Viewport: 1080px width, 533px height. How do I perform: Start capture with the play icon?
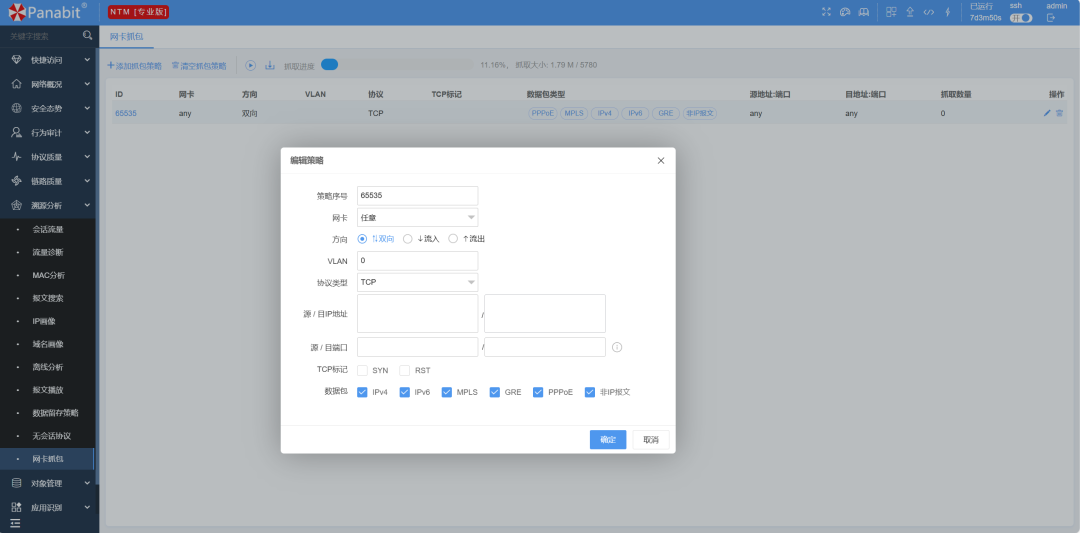(251, 65)
